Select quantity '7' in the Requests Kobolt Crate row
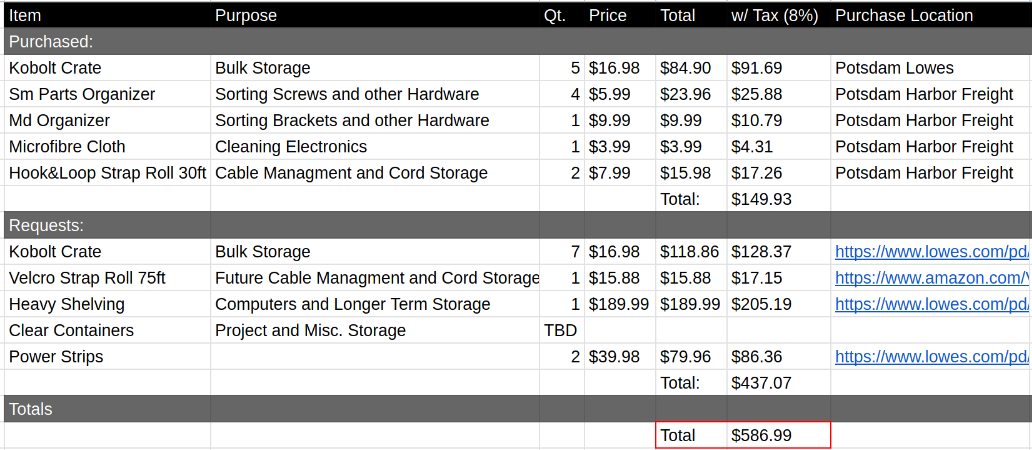Screen dimensions: 1032x450 562,251
